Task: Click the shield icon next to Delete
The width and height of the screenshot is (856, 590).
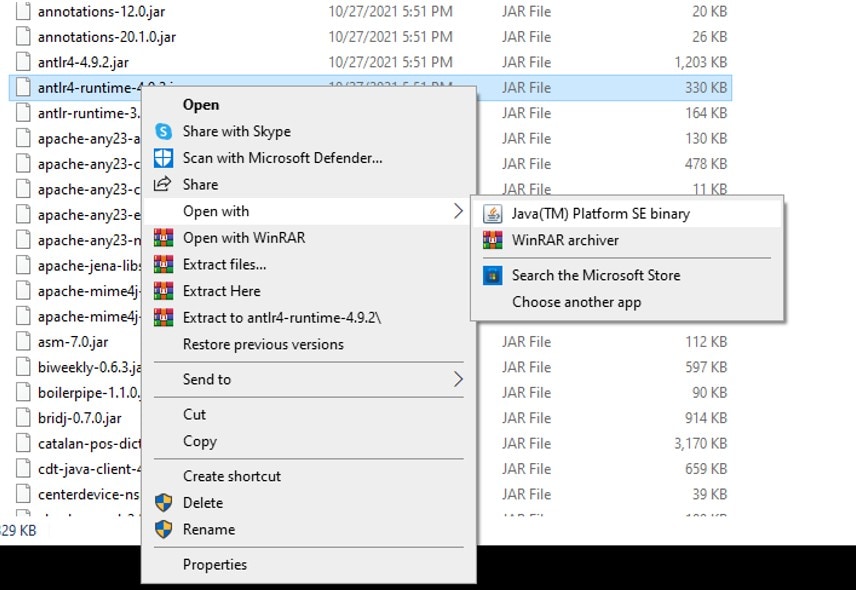Action: [163, 503]
